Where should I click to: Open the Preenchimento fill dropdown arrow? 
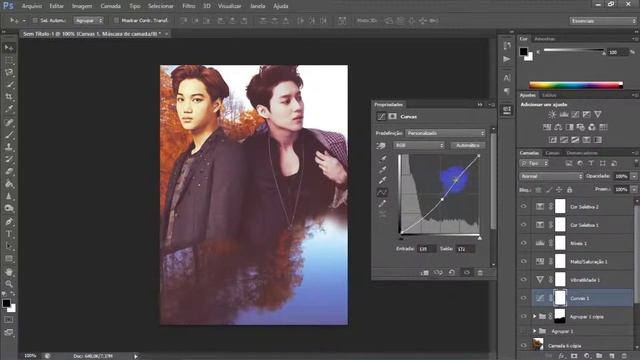634,189
